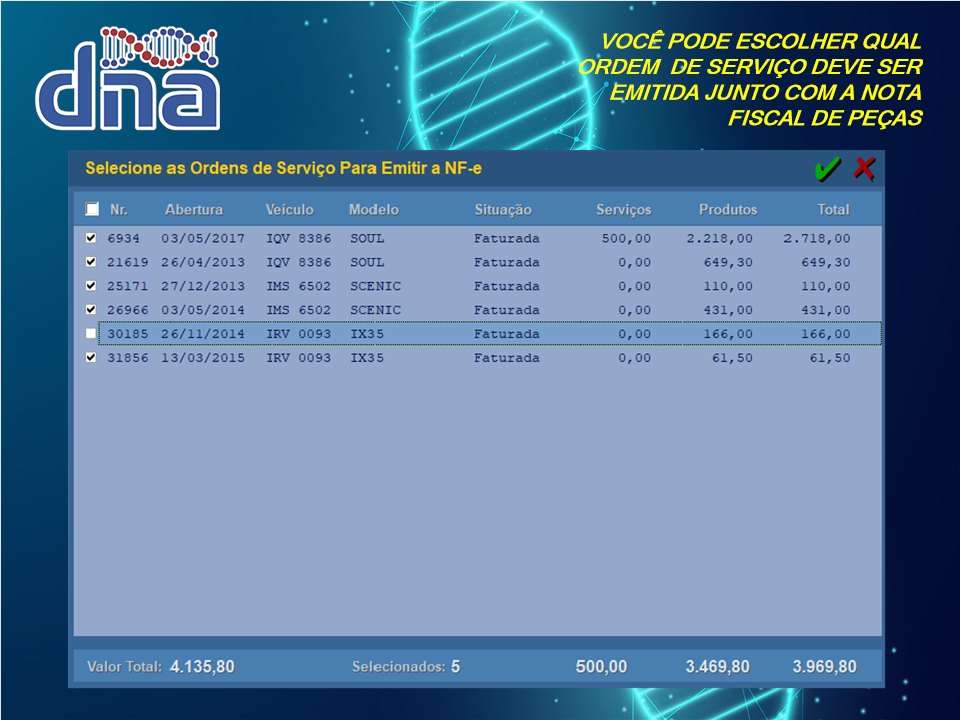Select order number 21619 cell
The height and width of the screenshot is (720, 960).
click(x=128, y=262)
